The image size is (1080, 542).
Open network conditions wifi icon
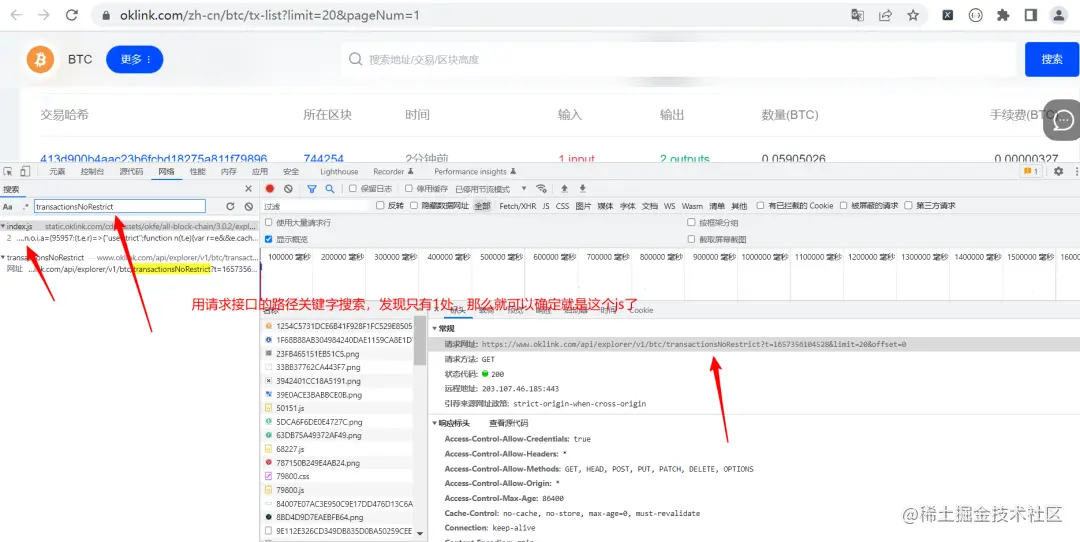(541, 189)
